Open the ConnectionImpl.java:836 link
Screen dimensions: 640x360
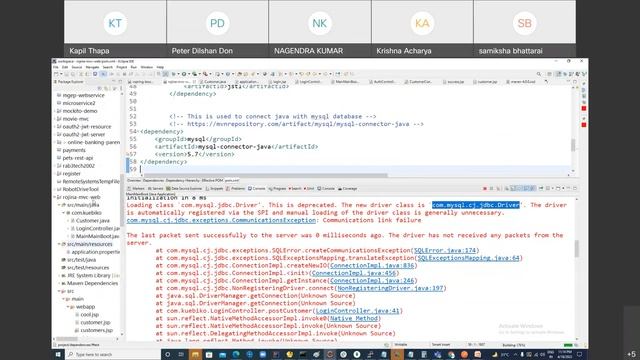[x=372, y=265]
